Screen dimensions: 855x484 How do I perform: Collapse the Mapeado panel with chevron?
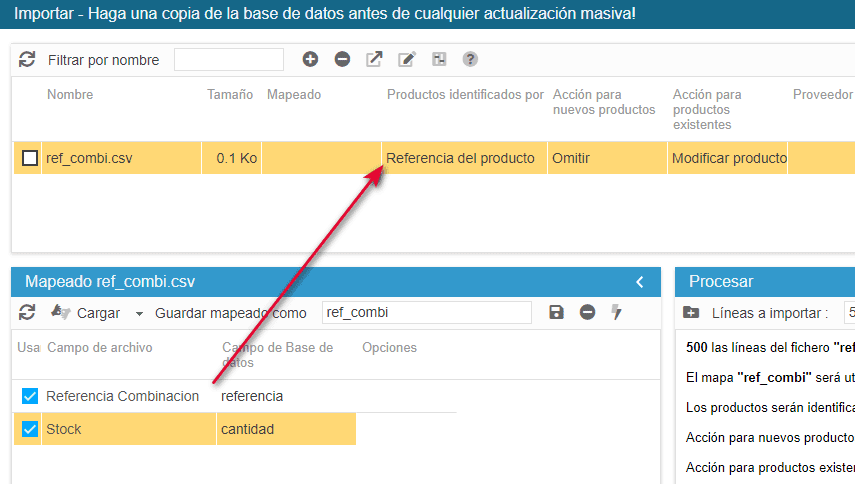point(640,282)
